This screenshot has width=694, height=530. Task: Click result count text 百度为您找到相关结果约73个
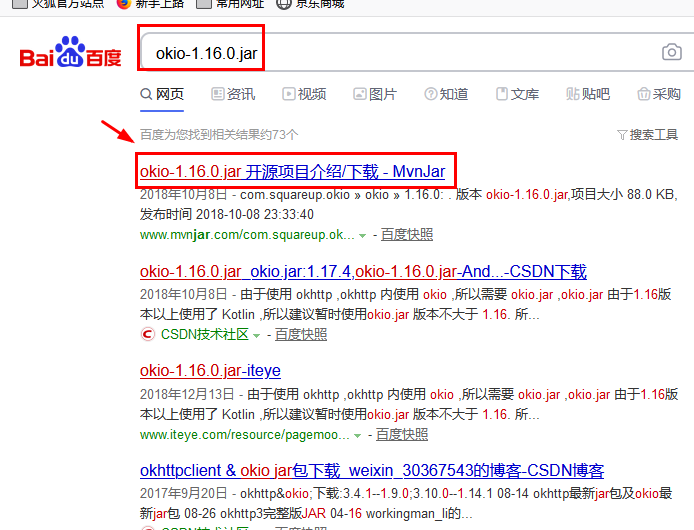coord(219,135)
